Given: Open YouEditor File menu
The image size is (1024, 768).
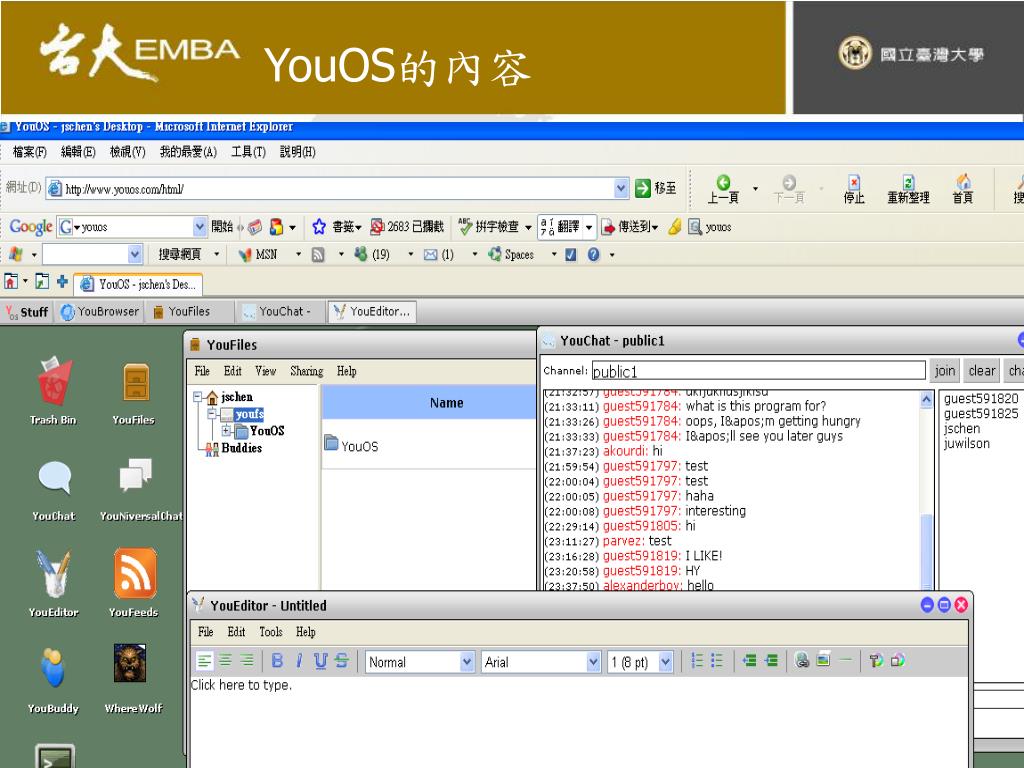Looking at the screenshot, I should (x=206, y=632).
